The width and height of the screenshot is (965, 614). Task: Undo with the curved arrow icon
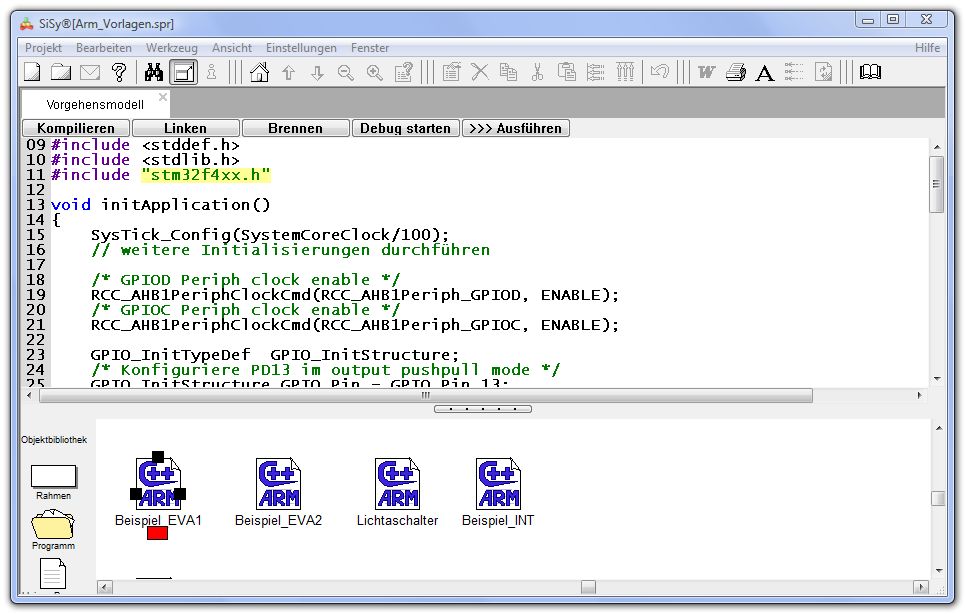point(660,72)
